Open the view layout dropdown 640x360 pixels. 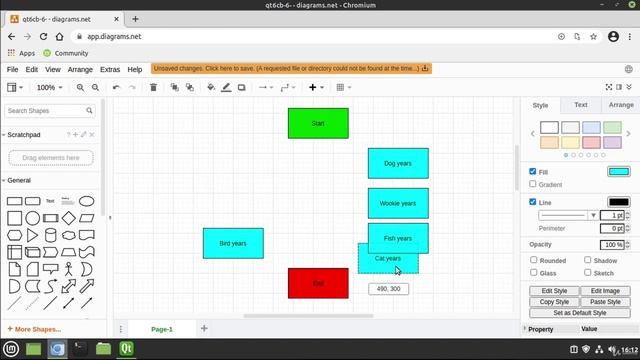(x=15, y=87)
